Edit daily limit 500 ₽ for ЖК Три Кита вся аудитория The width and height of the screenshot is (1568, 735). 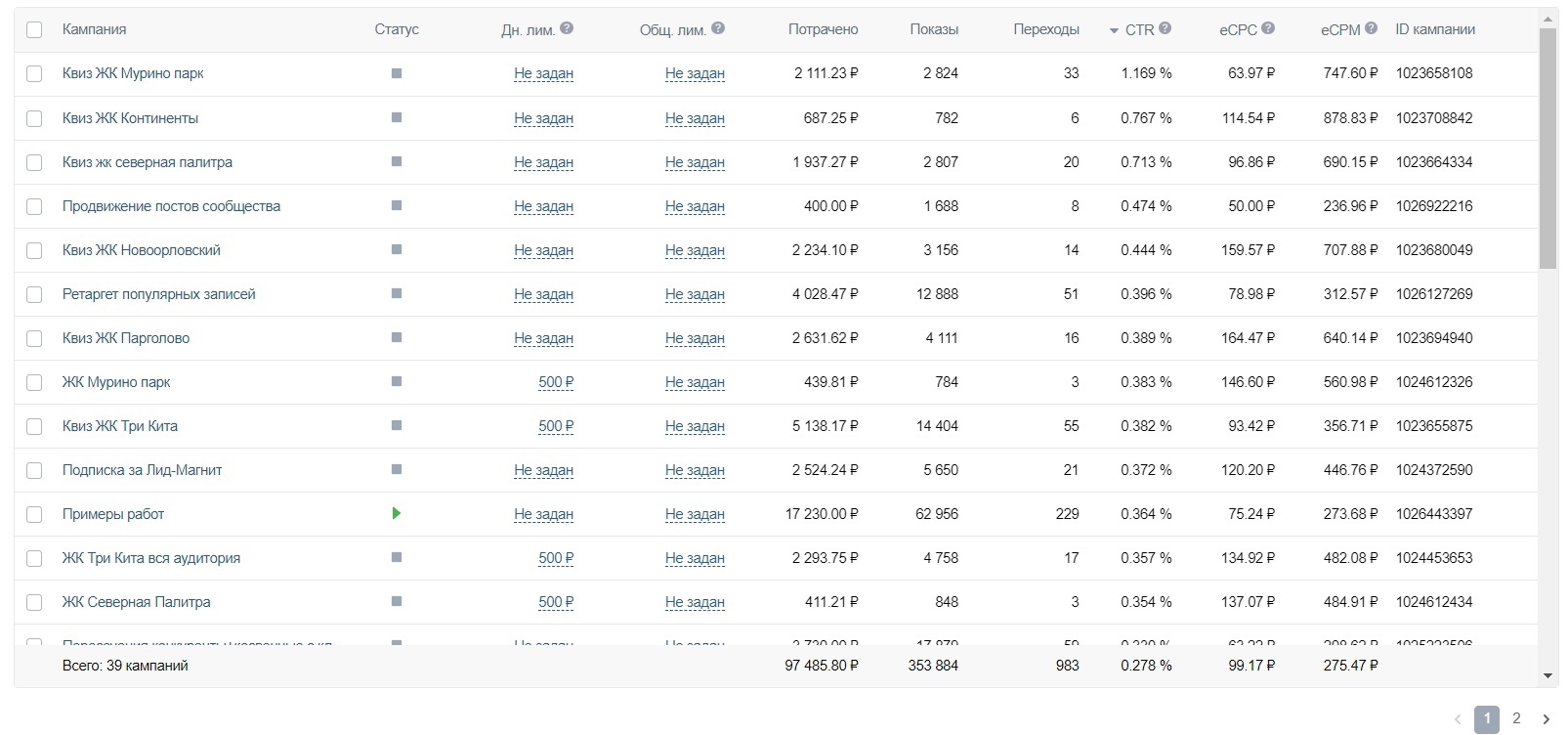click(x=556, y=558)
